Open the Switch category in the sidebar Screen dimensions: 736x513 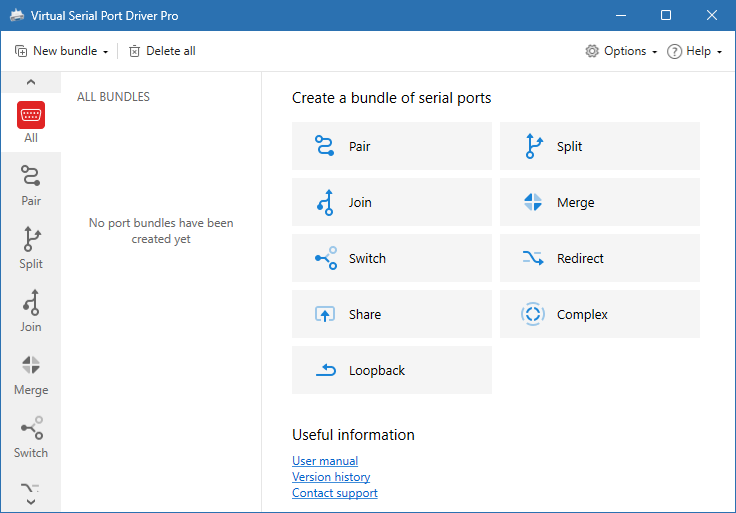pyautogui.click(x=31, y=437)
